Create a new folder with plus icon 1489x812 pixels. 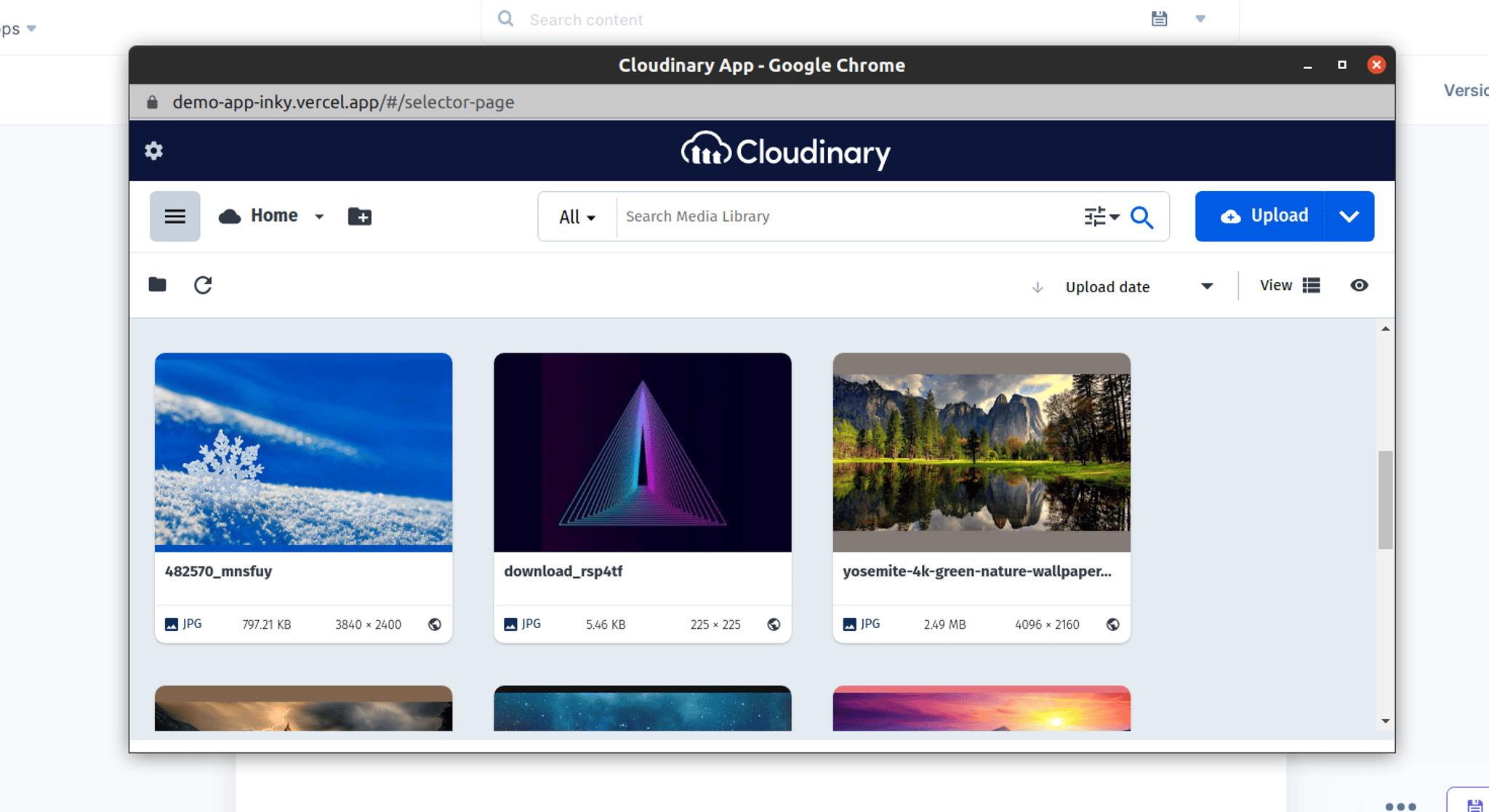click(x=360, y=216)
